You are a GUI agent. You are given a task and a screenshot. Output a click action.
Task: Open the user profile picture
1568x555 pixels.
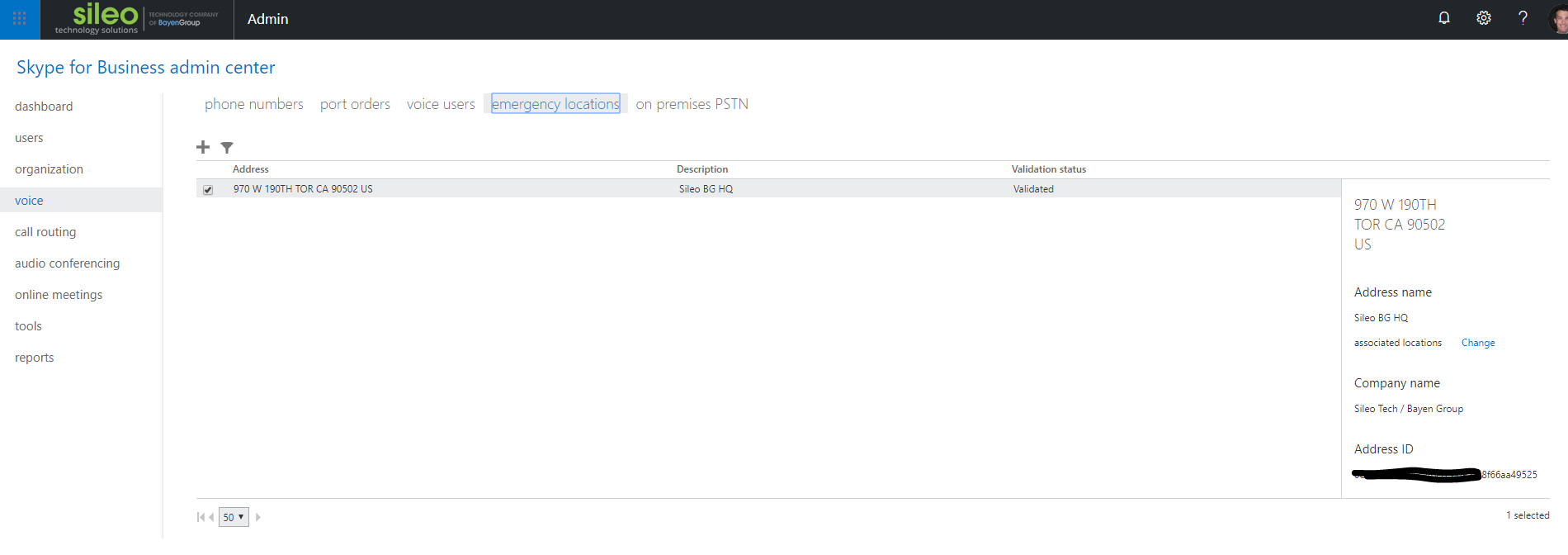1558,18
